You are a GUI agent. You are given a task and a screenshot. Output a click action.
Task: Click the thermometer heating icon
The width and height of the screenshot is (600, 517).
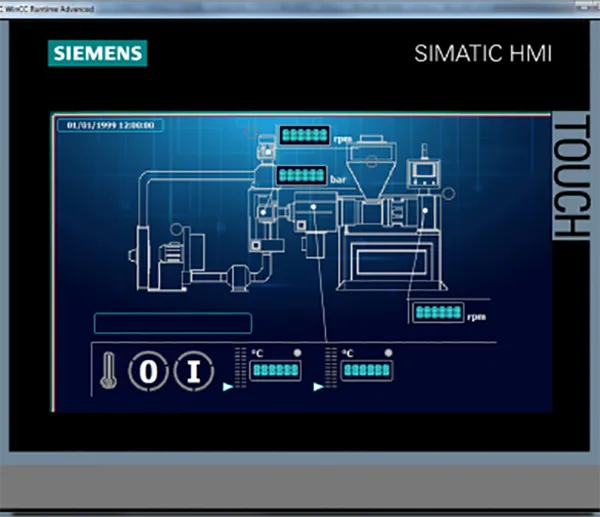click(x=109, y=370)
